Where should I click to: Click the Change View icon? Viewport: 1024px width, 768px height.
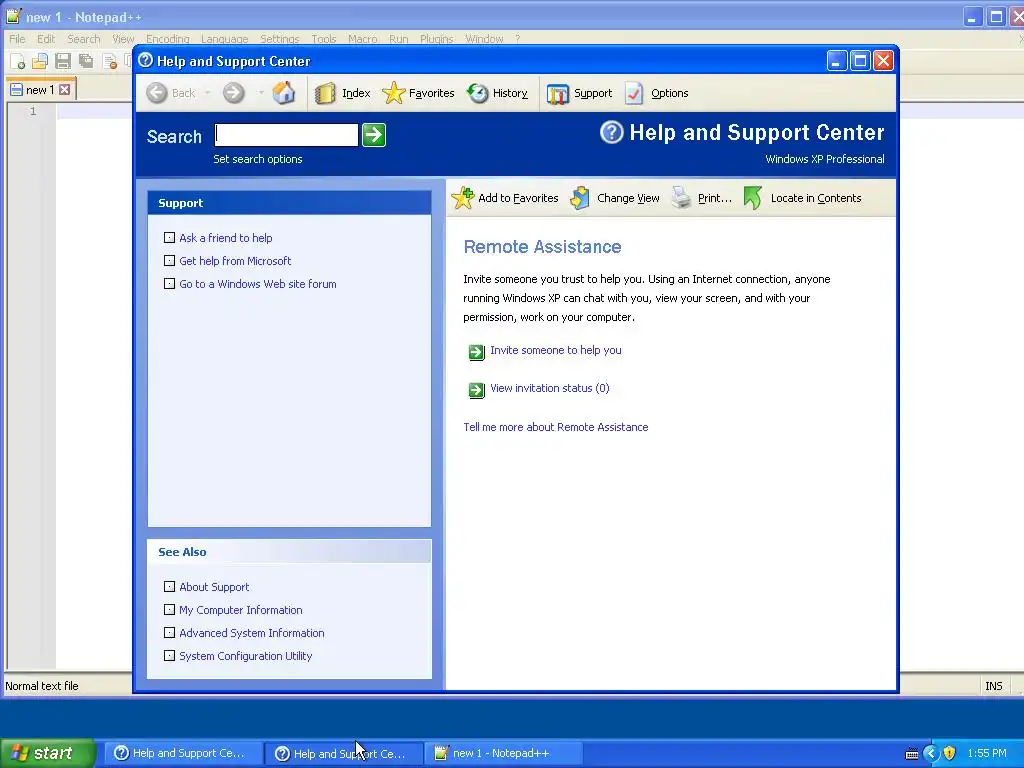coord(580,198)
